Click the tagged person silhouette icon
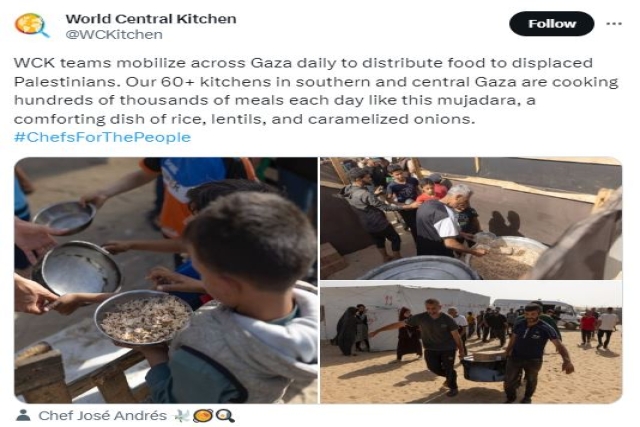 coord(23,415)
